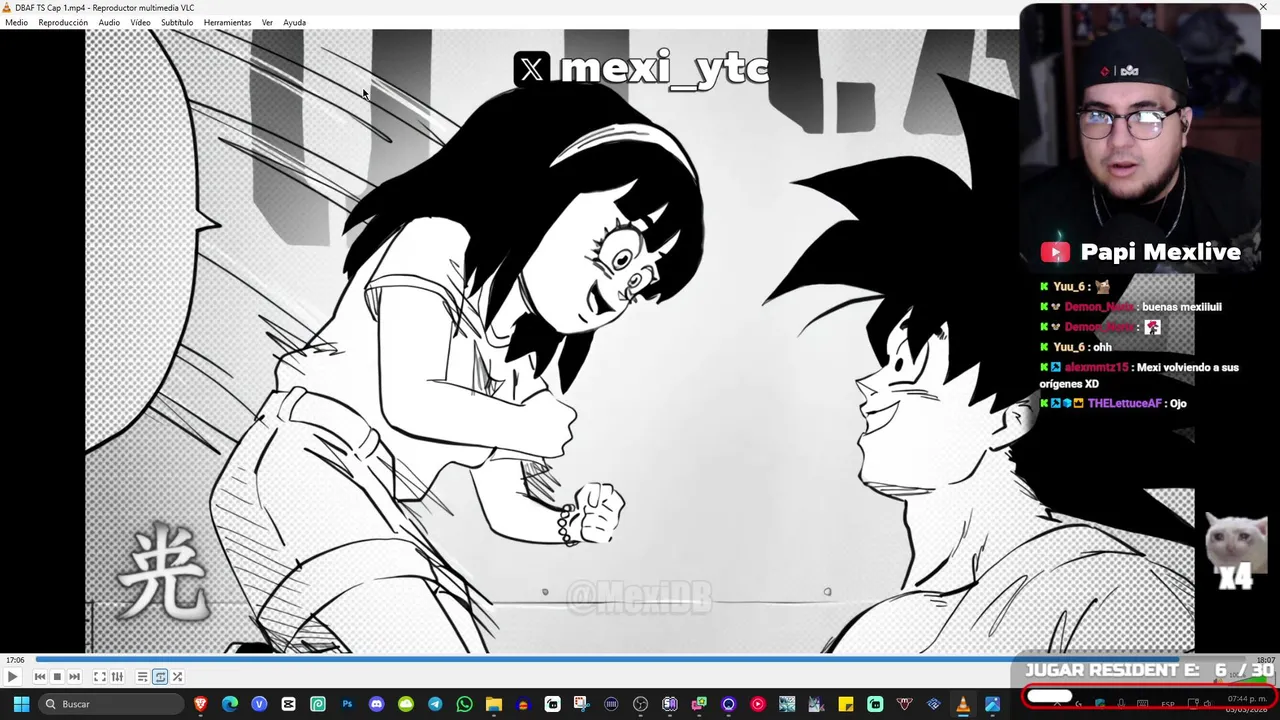The width and height of the screenshot is (1280, 720).
Task: Show the VLC playlist
Action: [143, 677]
